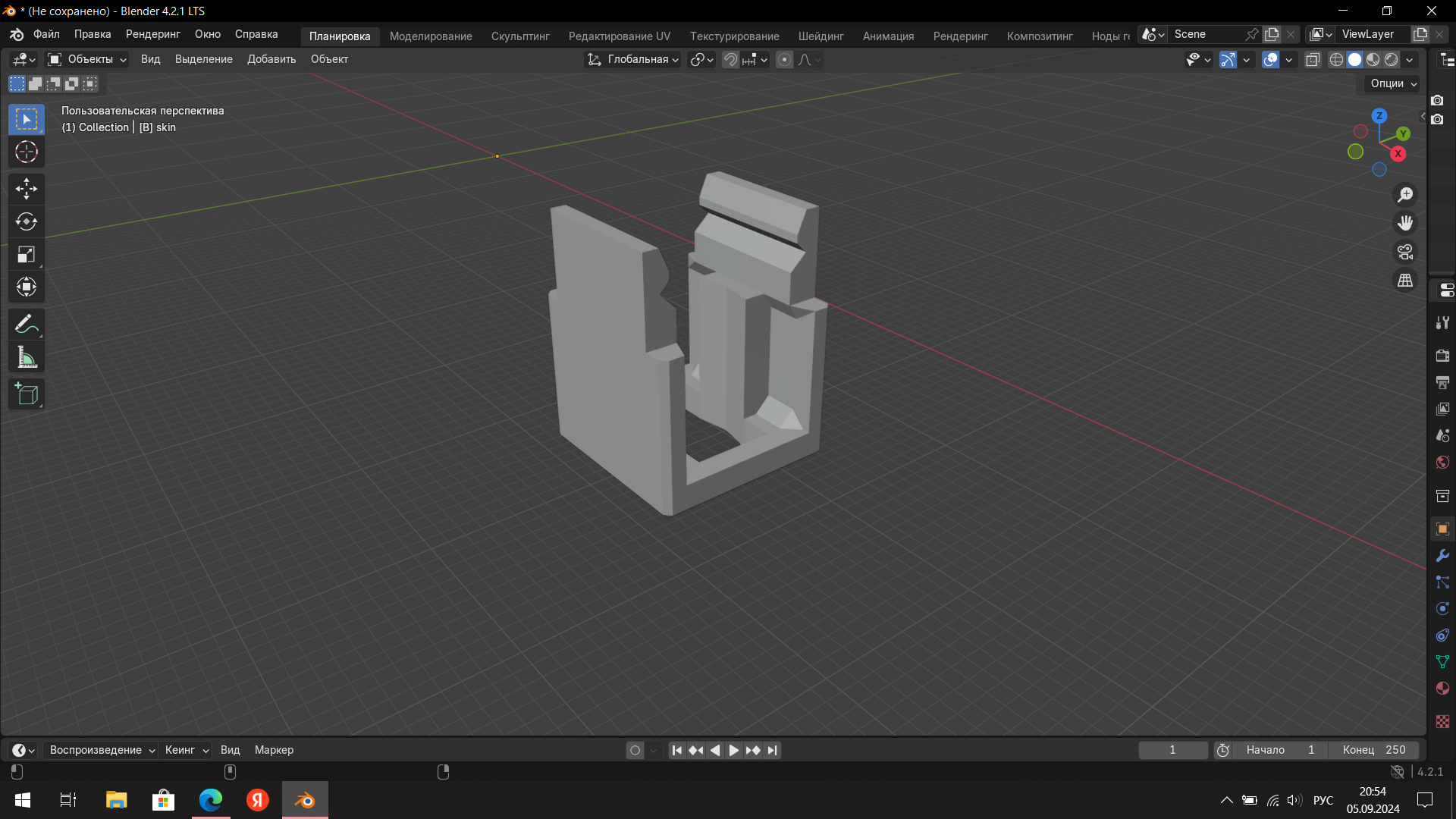This screenshot has height=819, width=1456.
Task: Start timeline playback with play button
Action: pos(733,750)
